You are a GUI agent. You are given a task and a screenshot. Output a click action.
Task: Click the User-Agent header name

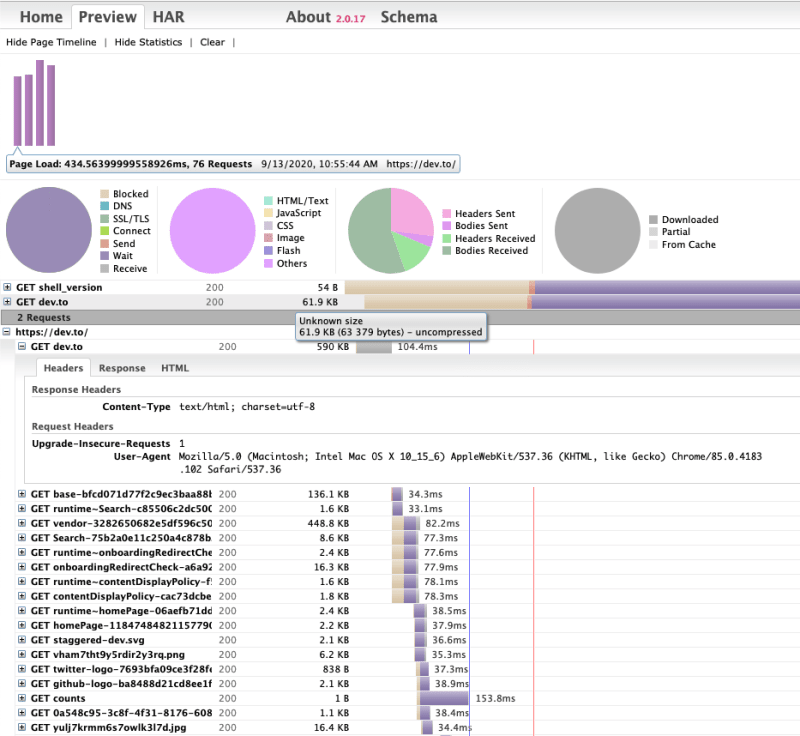[142, 456]
